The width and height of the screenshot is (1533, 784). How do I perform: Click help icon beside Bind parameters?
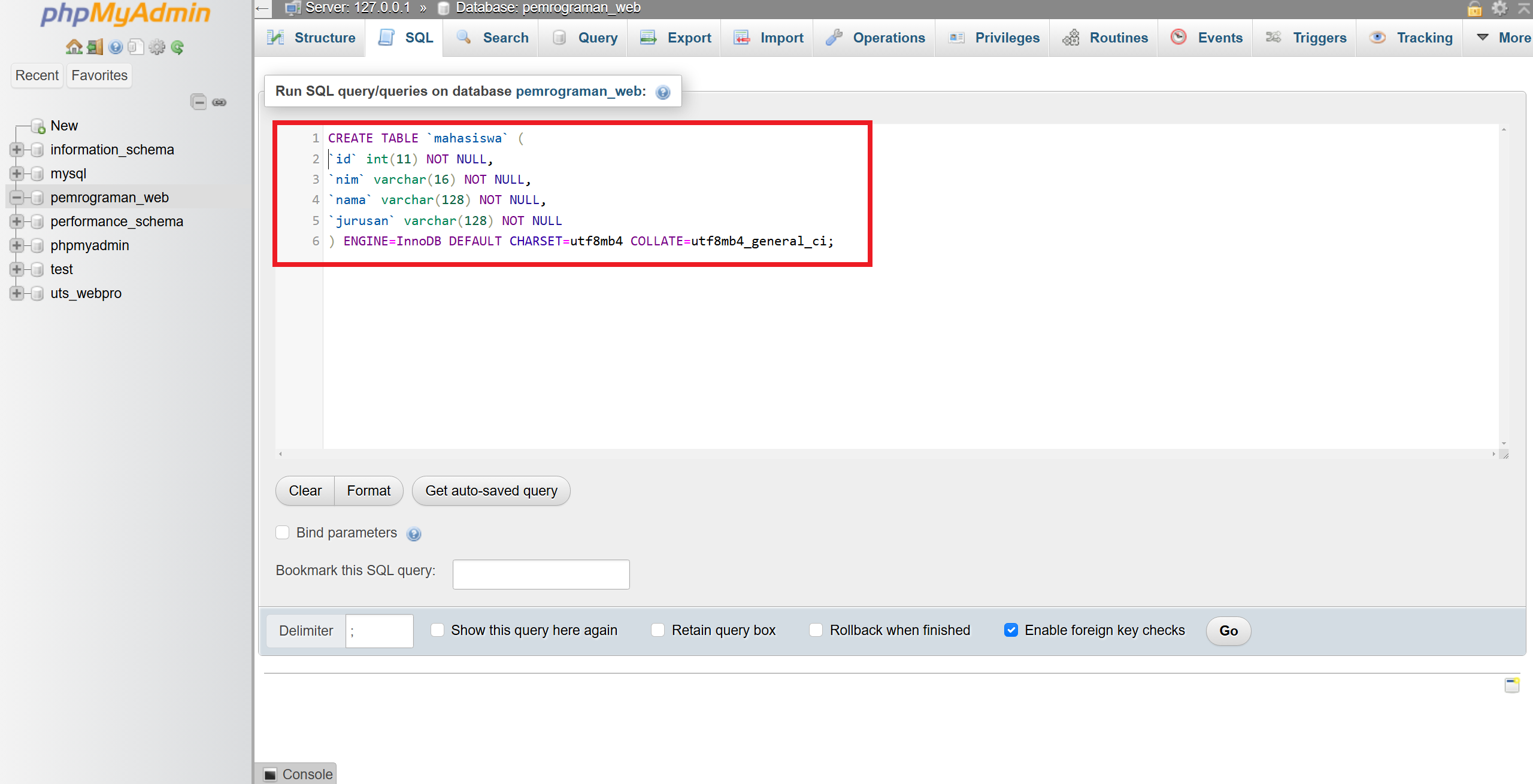pos(414,534)
